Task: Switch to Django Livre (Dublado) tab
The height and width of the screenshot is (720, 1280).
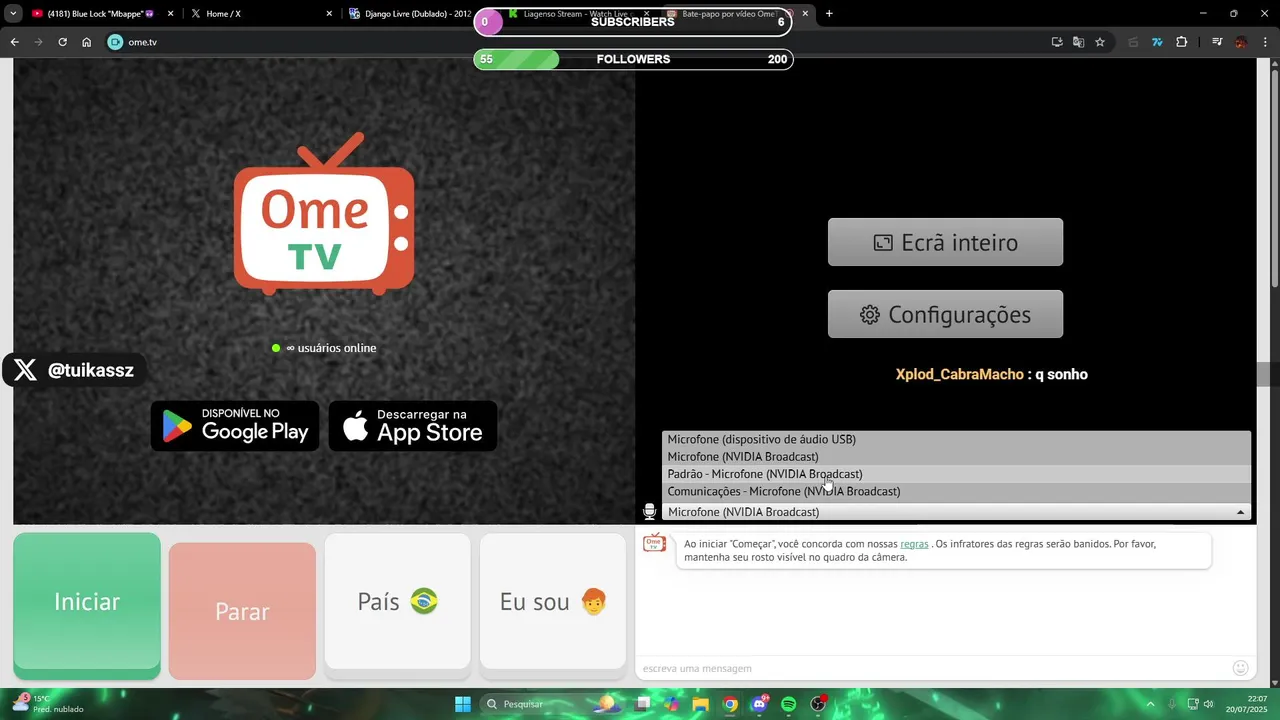Action: pyautogui.click(x=410, y=14)
